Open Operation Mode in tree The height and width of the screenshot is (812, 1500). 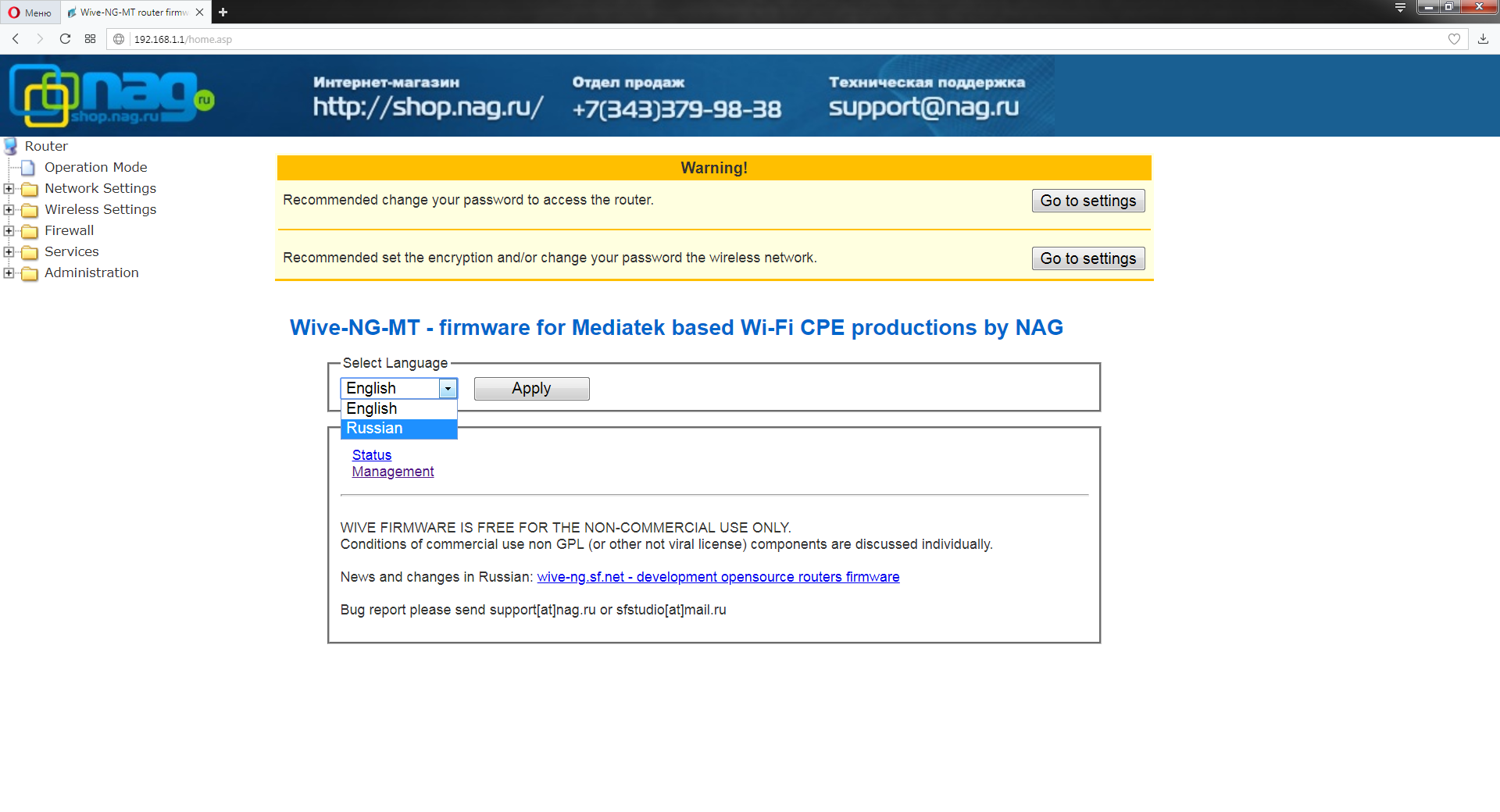[95, 167]
